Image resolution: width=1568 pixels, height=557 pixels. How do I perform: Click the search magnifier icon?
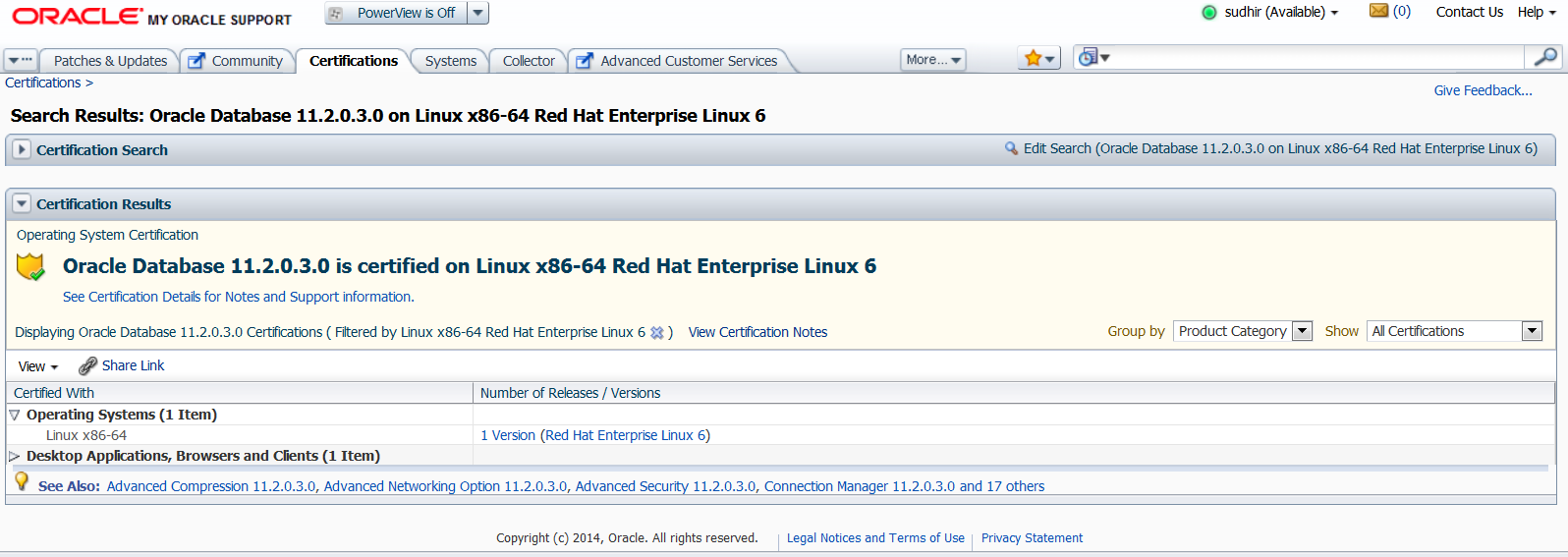(1545, 58)
